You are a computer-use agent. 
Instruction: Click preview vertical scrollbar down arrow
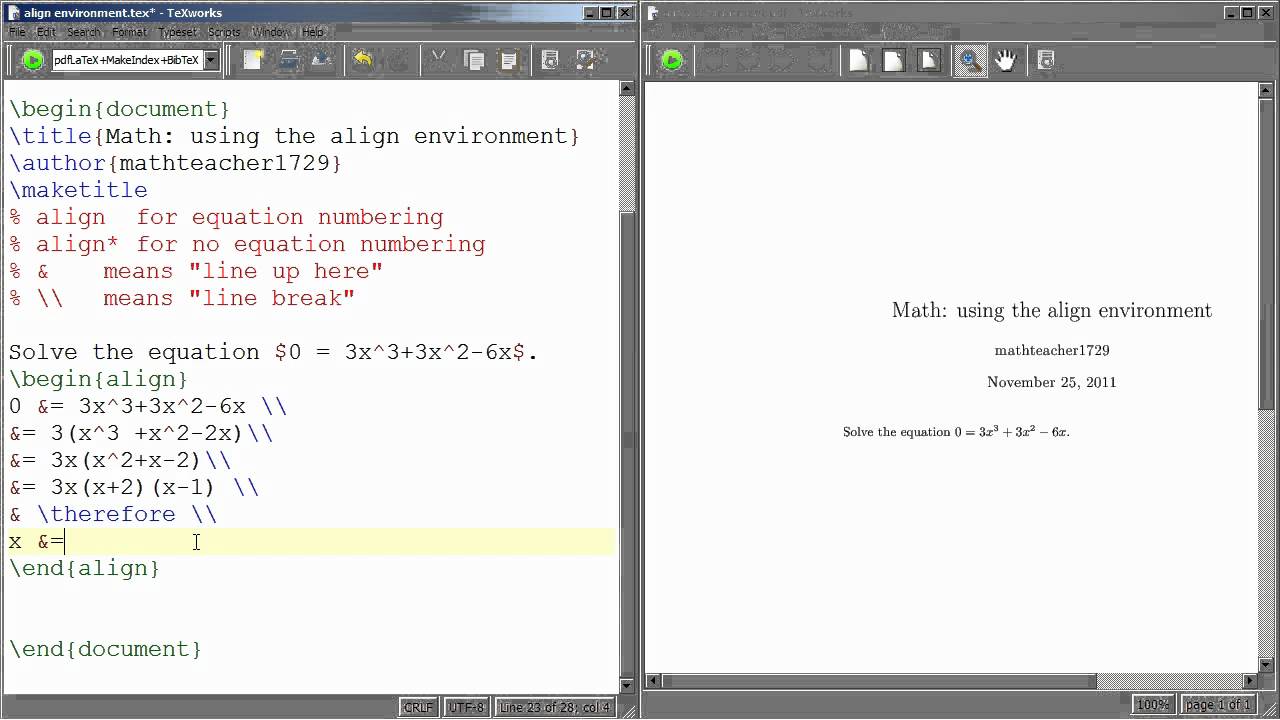1265,666
